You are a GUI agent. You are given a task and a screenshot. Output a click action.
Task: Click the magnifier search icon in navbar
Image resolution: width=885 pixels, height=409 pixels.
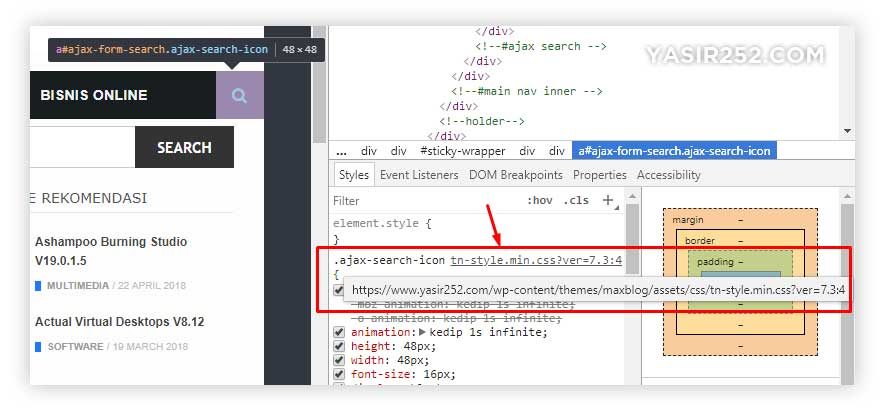pos(239,95)
